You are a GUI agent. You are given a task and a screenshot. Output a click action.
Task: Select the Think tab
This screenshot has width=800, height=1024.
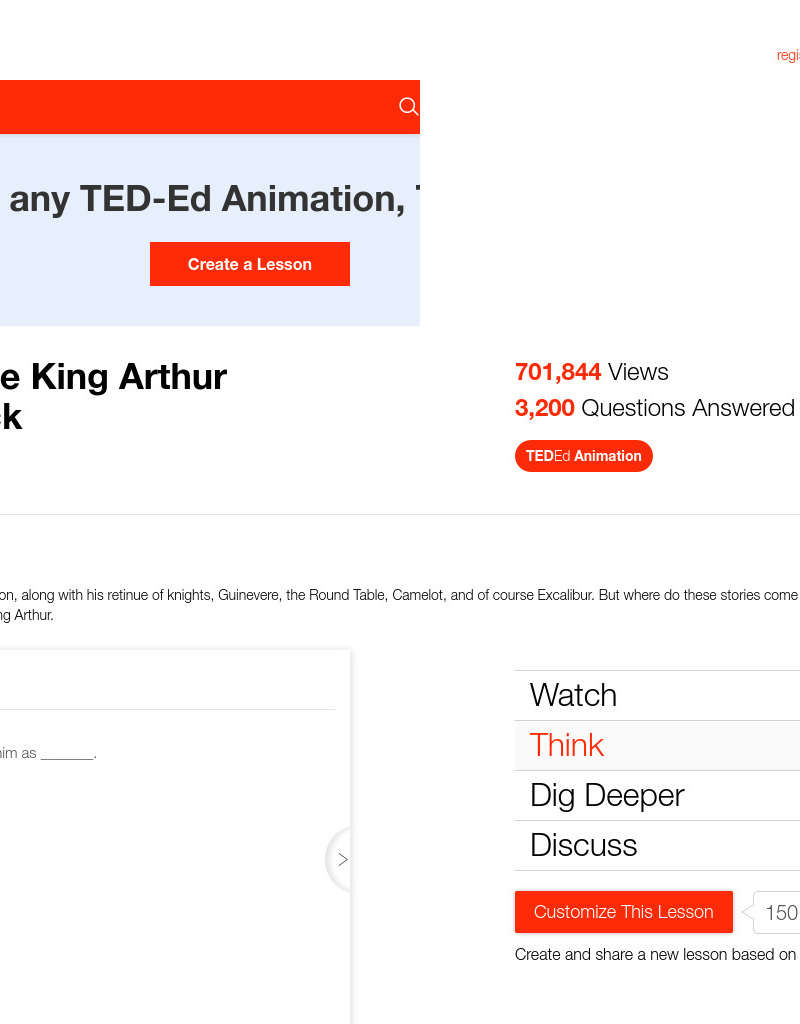(566, 745)
